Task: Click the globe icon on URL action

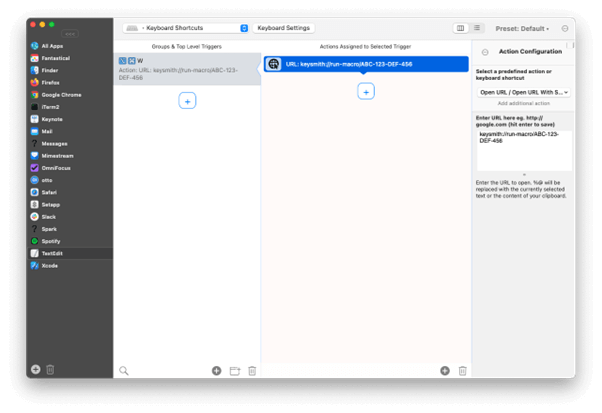Action: point(274,64)
